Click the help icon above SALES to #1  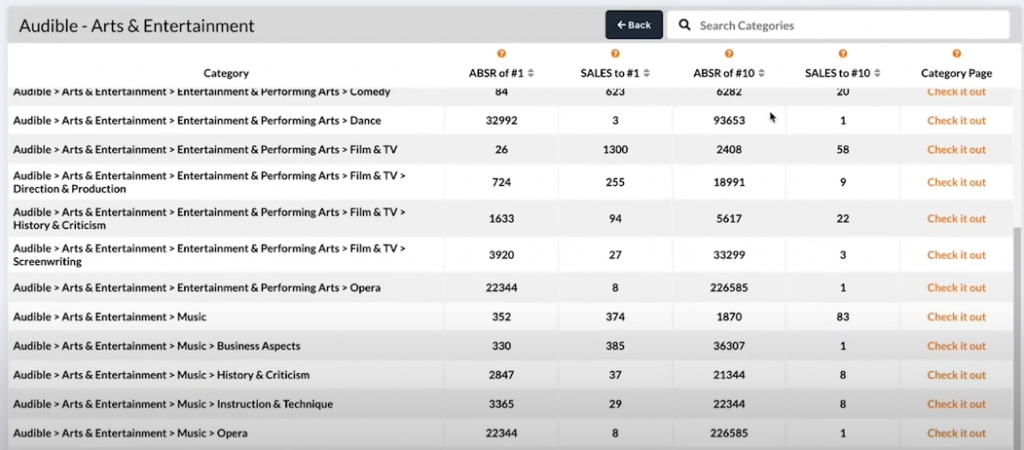pyautogui.click(x=615, y=54)
